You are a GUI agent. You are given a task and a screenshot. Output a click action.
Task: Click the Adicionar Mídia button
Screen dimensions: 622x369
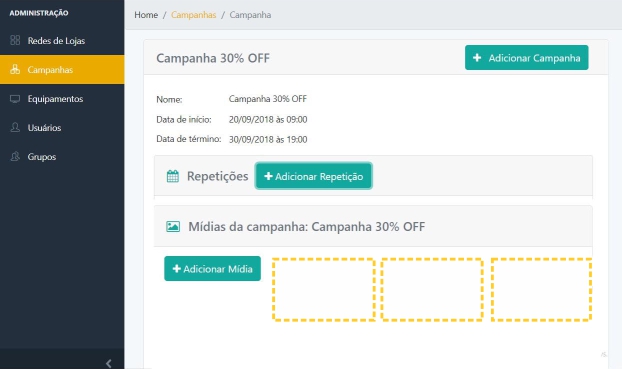coord(212,269)
